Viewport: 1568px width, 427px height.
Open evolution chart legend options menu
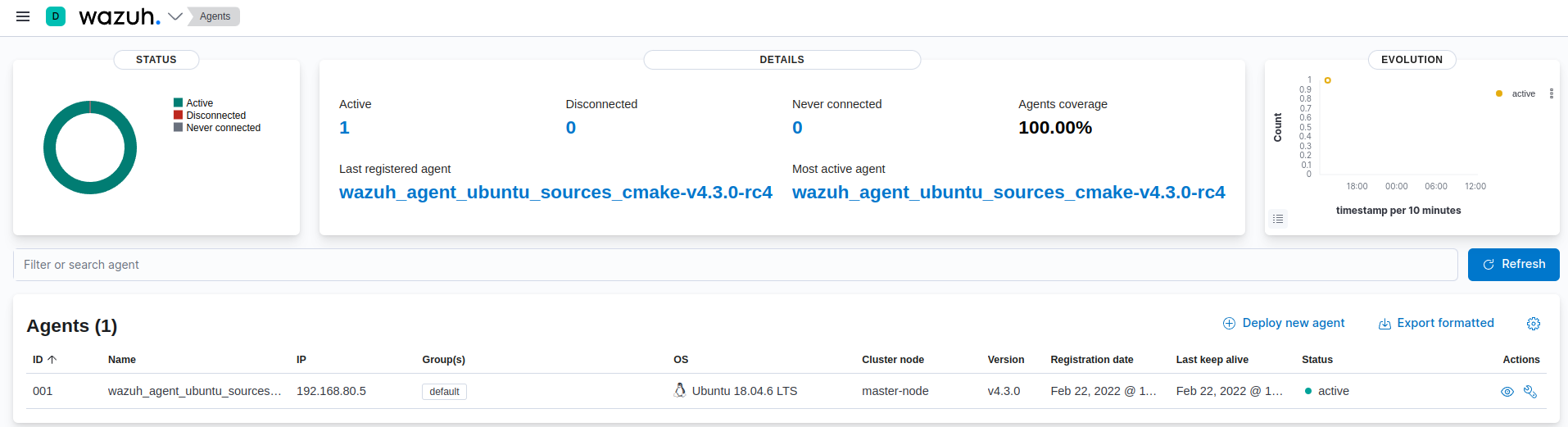tap(1552, 93)
